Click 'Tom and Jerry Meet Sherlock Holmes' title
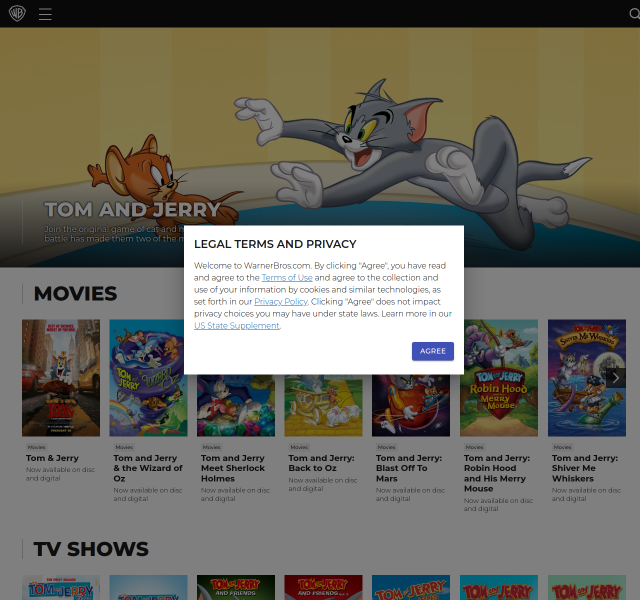640x600 pixels. point(233,468)
